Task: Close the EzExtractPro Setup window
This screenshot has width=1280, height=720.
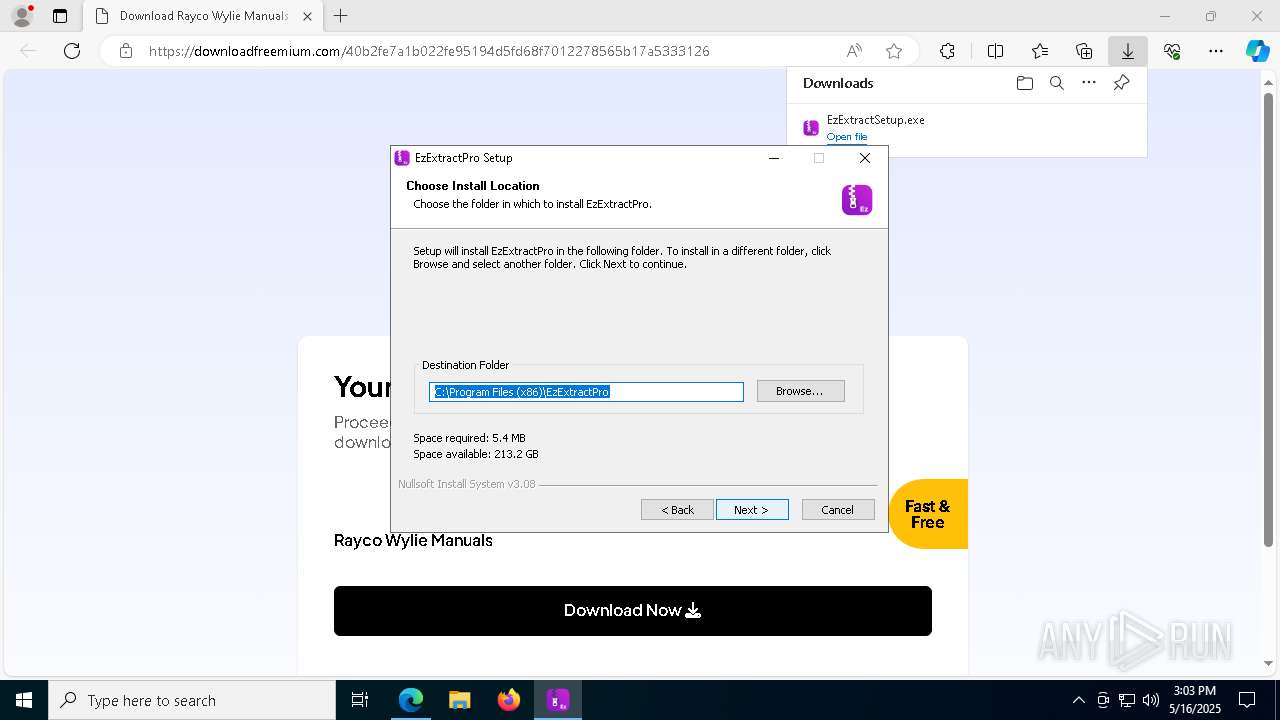Action: click(x=865, y=158)
